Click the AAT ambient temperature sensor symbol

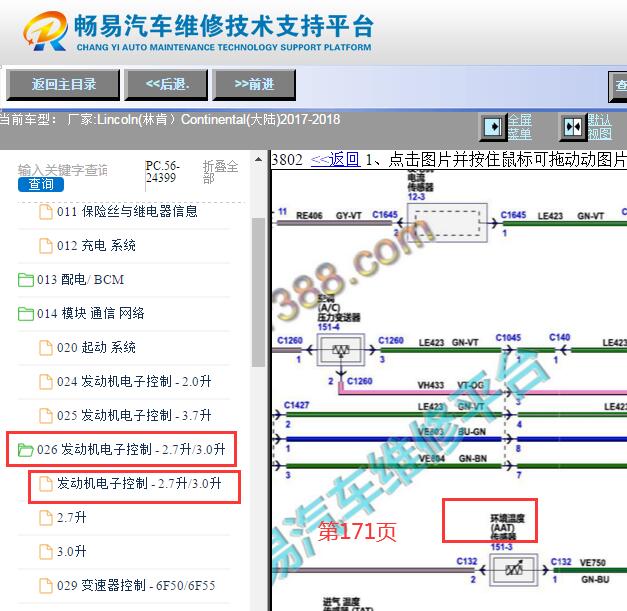pos(514,570)
